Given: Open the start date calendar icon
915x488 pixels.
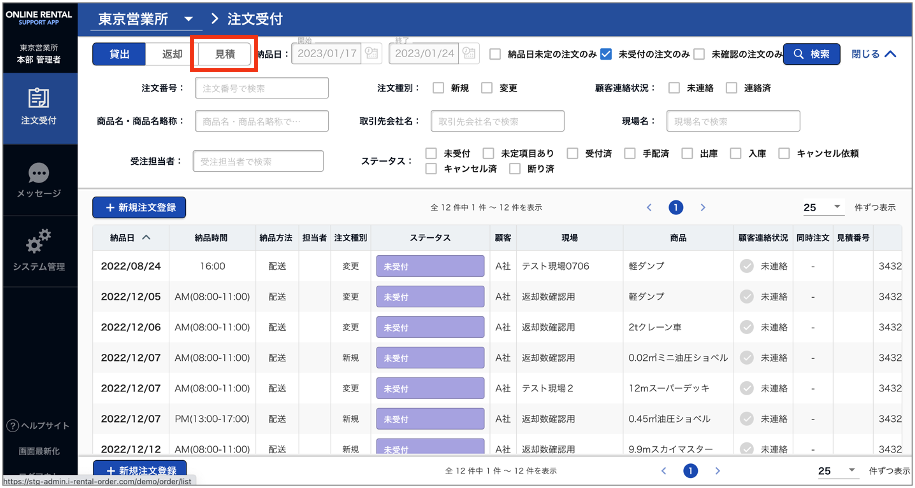Looking at the screenshot, I should click(x=371, y=53).
